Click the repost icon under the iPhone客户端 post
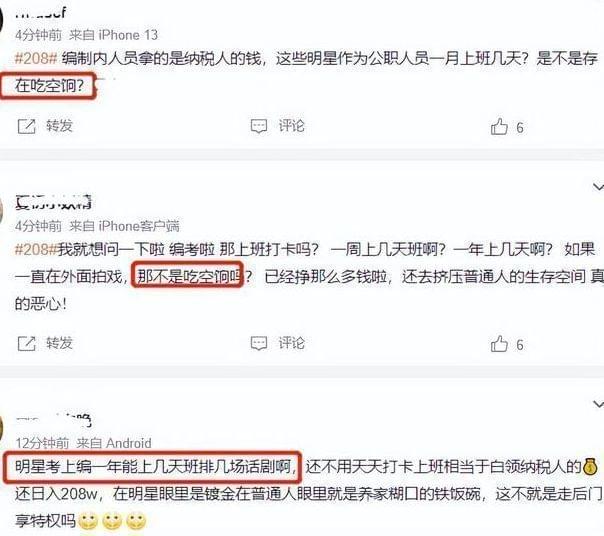The height and width of the screenshot is (536, 604). [27, 343]
